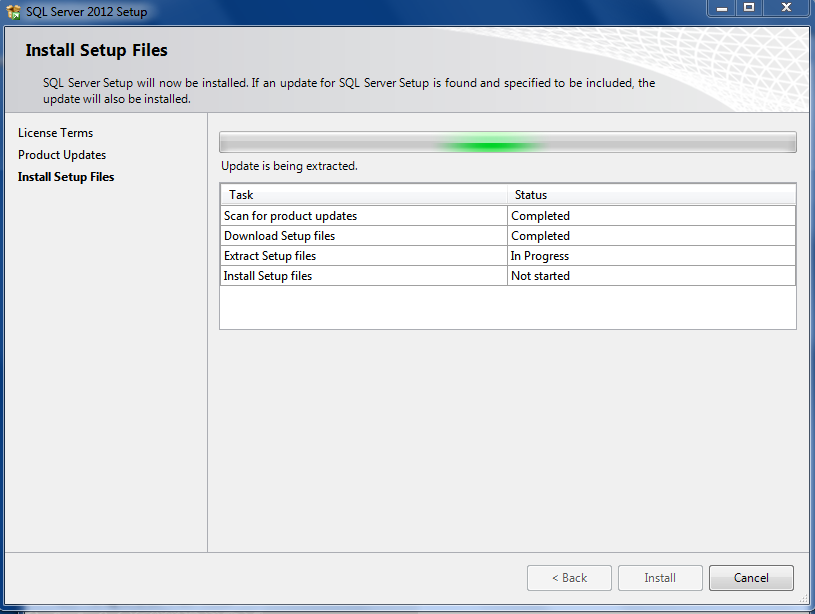Click the Install button

(x=660, y=578)
